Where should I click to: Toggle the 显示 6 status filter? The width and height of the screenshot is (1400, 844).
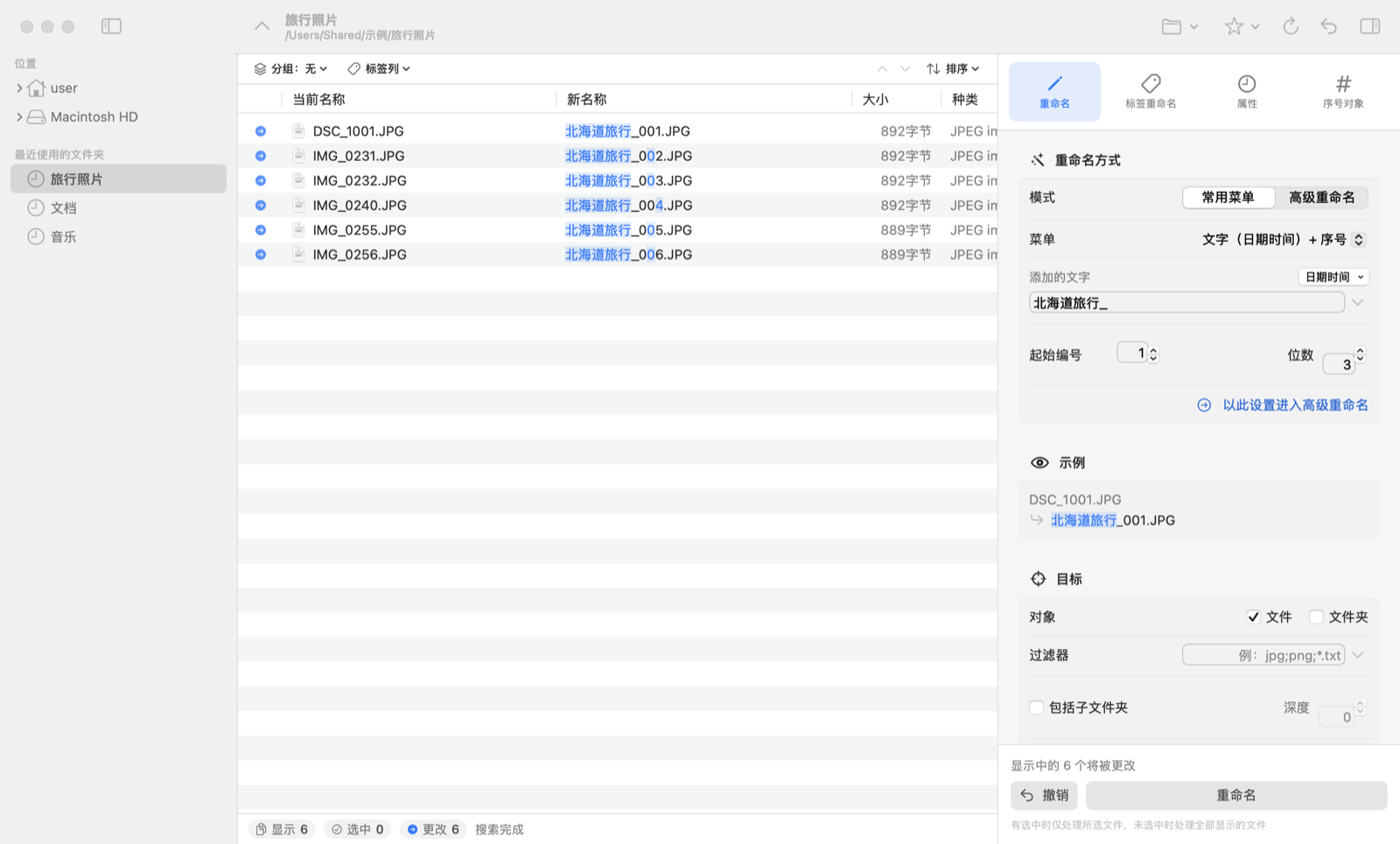282,829
